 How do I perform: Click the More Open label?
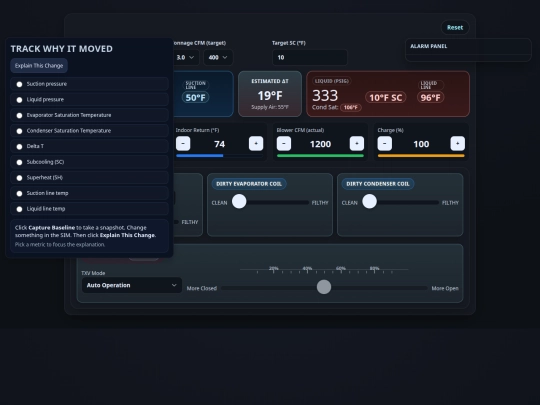(x=445, y=288)
